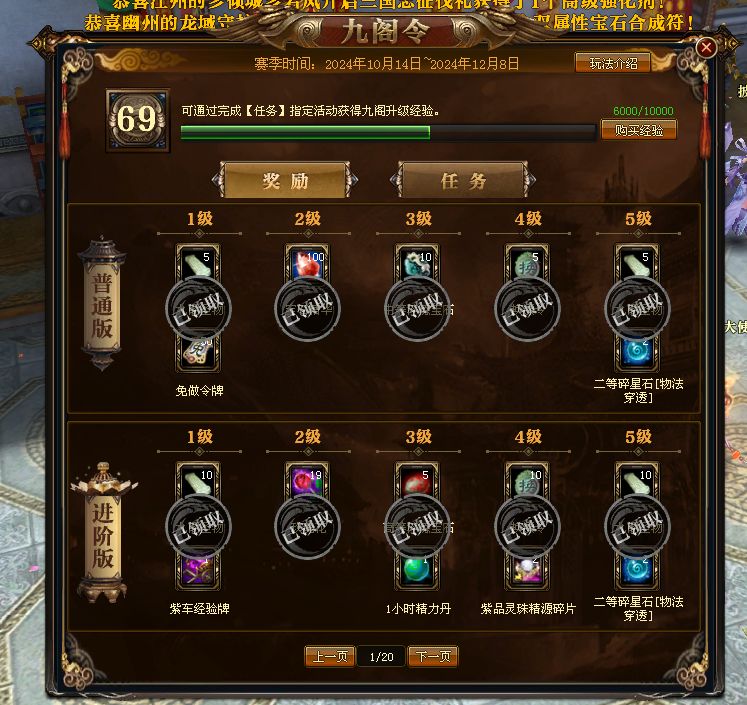The image size is (747, 705).
Task: Select the 紫车经验牌 icon in 进阶版 level 1
Action: tap(198, 571)
